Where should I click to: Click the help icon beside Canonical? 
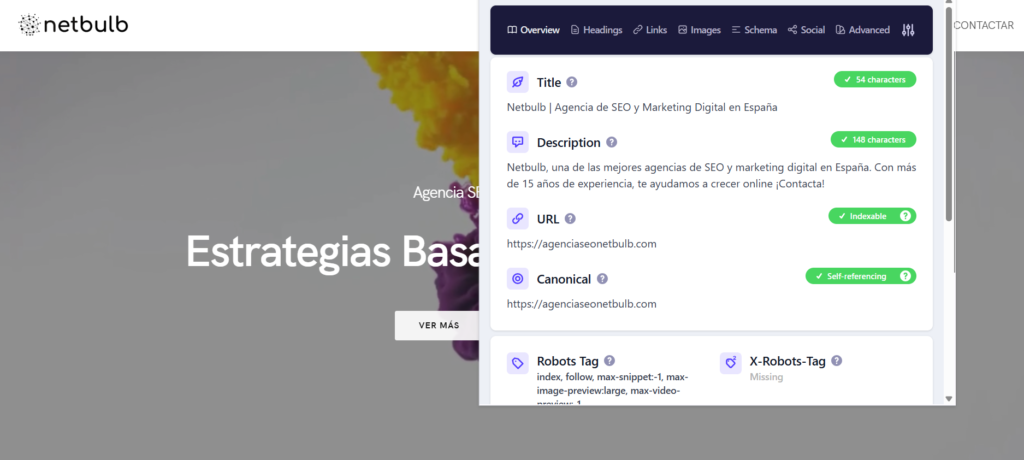click(x=602, y=279)
